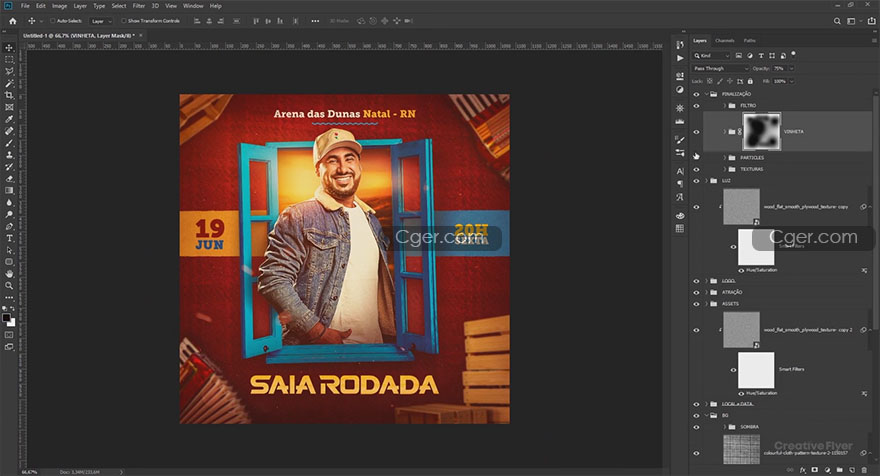The image size is (880, 476).
Task: Open the Auto-Select Layer dropdown
Action: [x=101, y=21]
